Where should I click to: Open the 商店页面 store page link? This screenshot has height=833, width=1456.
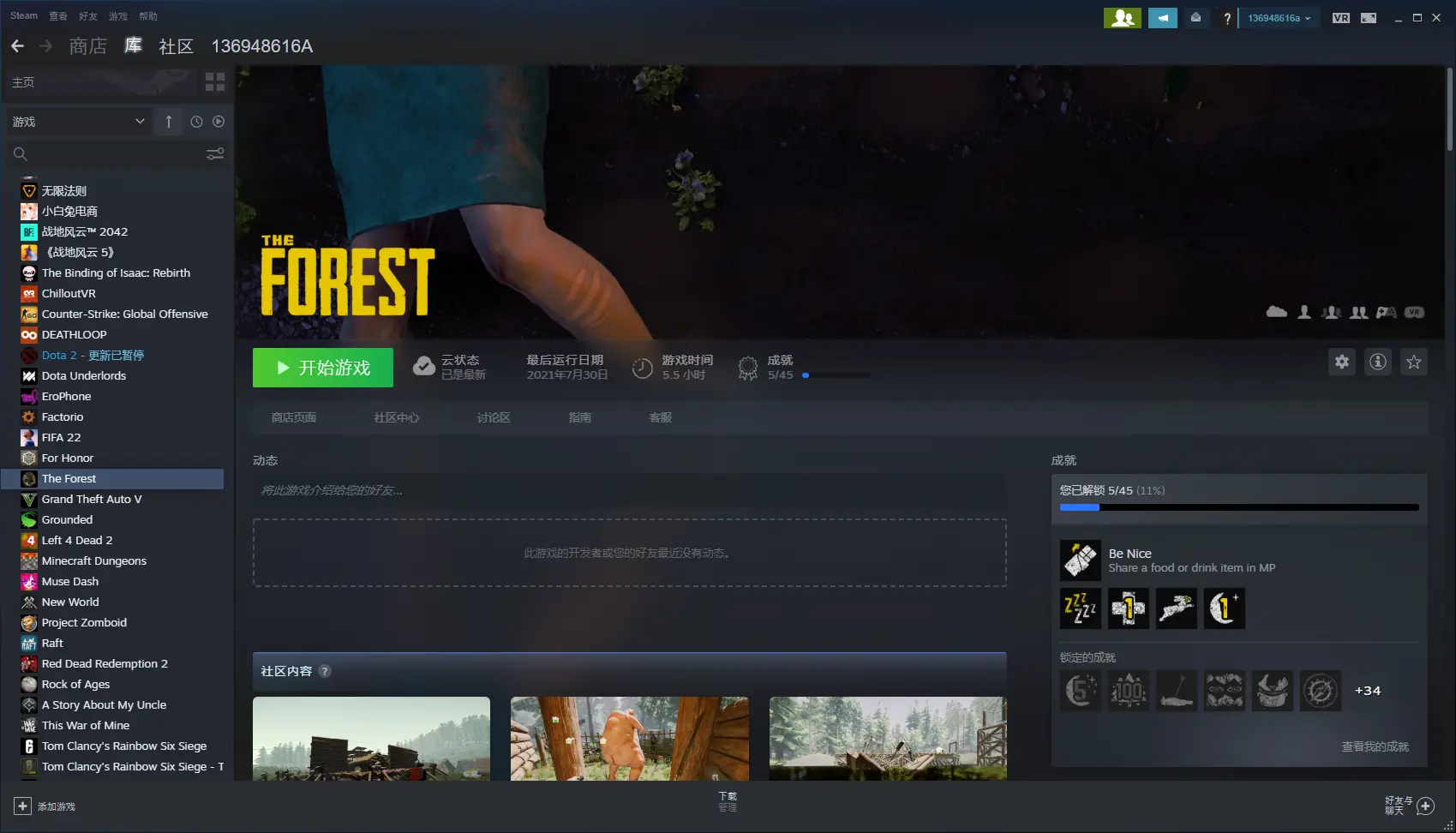tap(294, 417)
